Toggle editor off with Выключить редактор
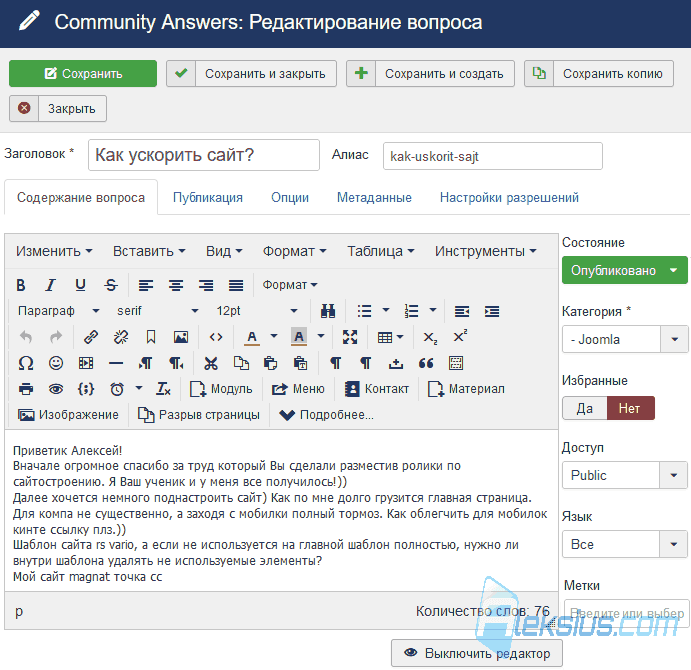Viewport: 691px width, 670px height. (x=477, y=653)
